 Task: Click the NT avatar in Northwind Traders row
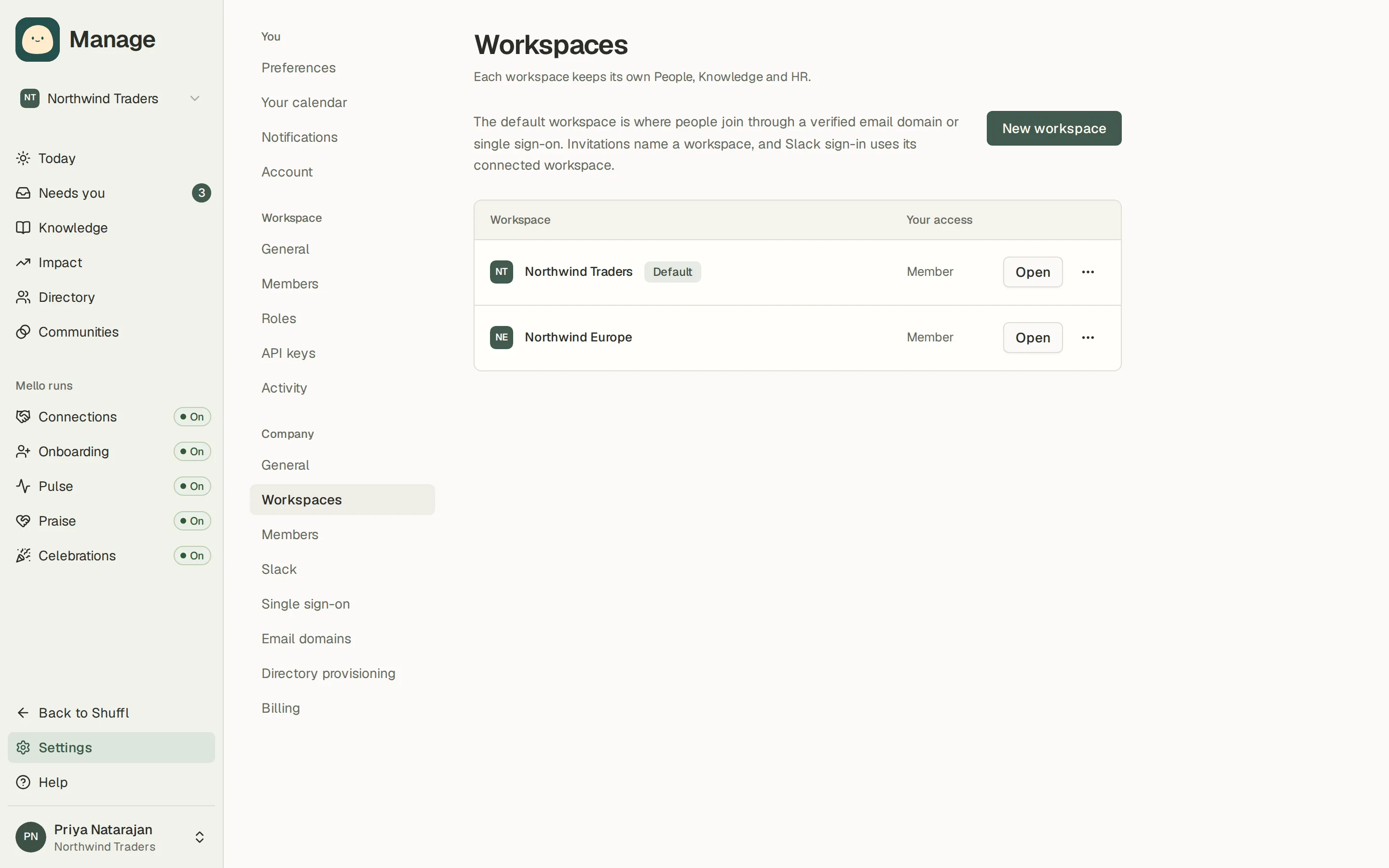pos(502,272)
